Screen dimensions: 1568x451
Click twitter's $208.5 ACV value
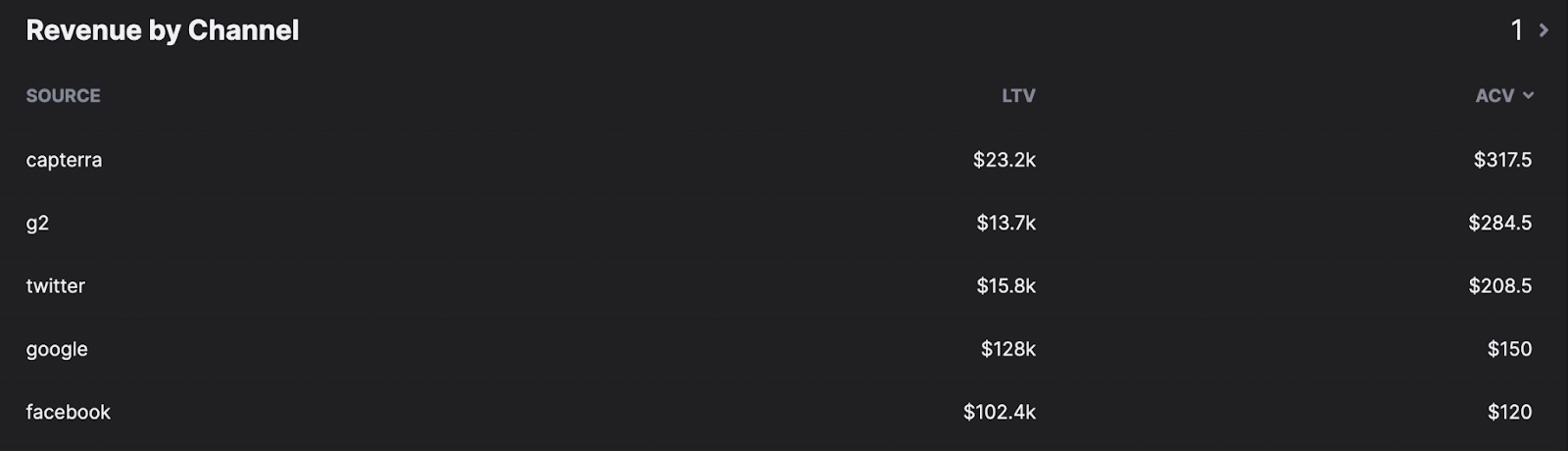(1500, 286)
